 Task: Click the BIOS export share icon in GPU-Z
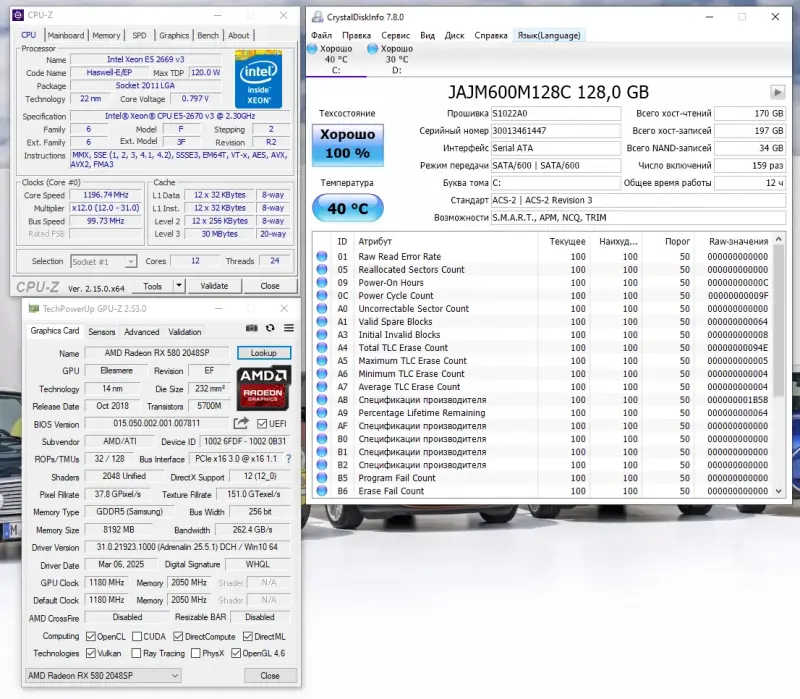click(241, 423)
